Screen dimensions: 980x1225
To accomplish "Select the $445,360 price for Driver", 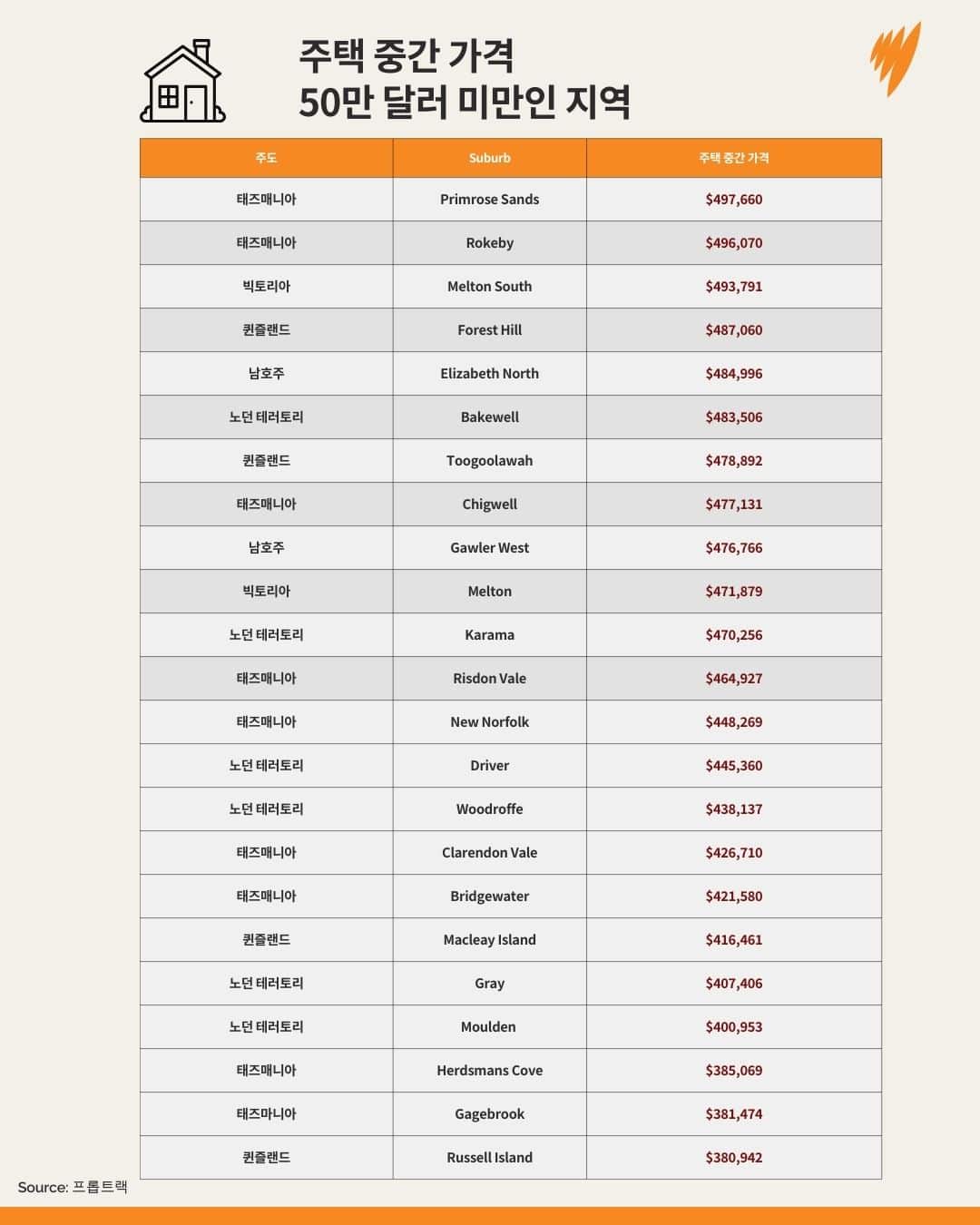I will (x=733, y=766).
